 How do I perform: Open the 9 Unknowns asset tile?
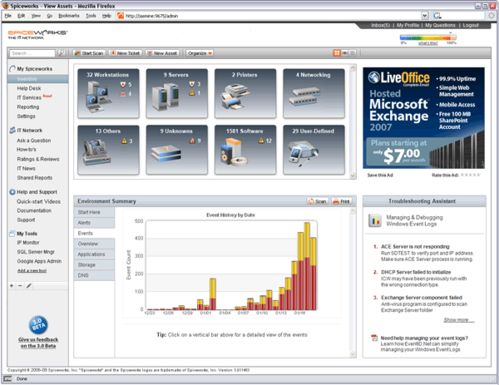177,150
